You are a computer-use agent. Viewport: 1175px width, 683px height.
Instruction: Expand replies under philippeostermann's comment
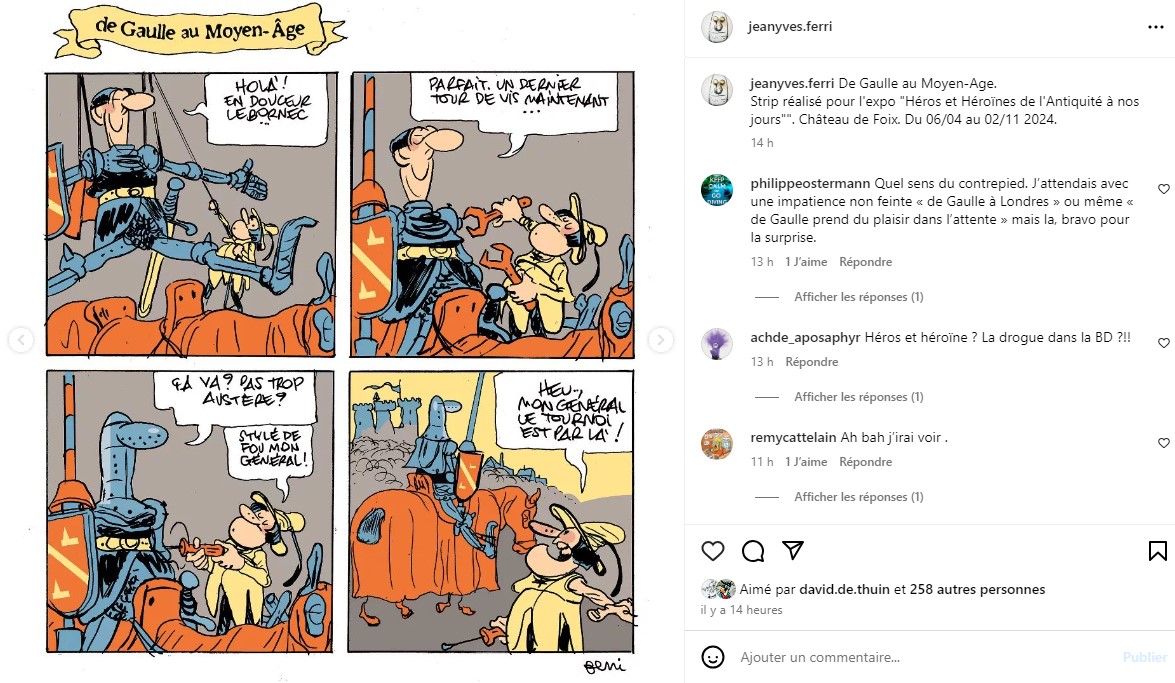tap(858, 297)
